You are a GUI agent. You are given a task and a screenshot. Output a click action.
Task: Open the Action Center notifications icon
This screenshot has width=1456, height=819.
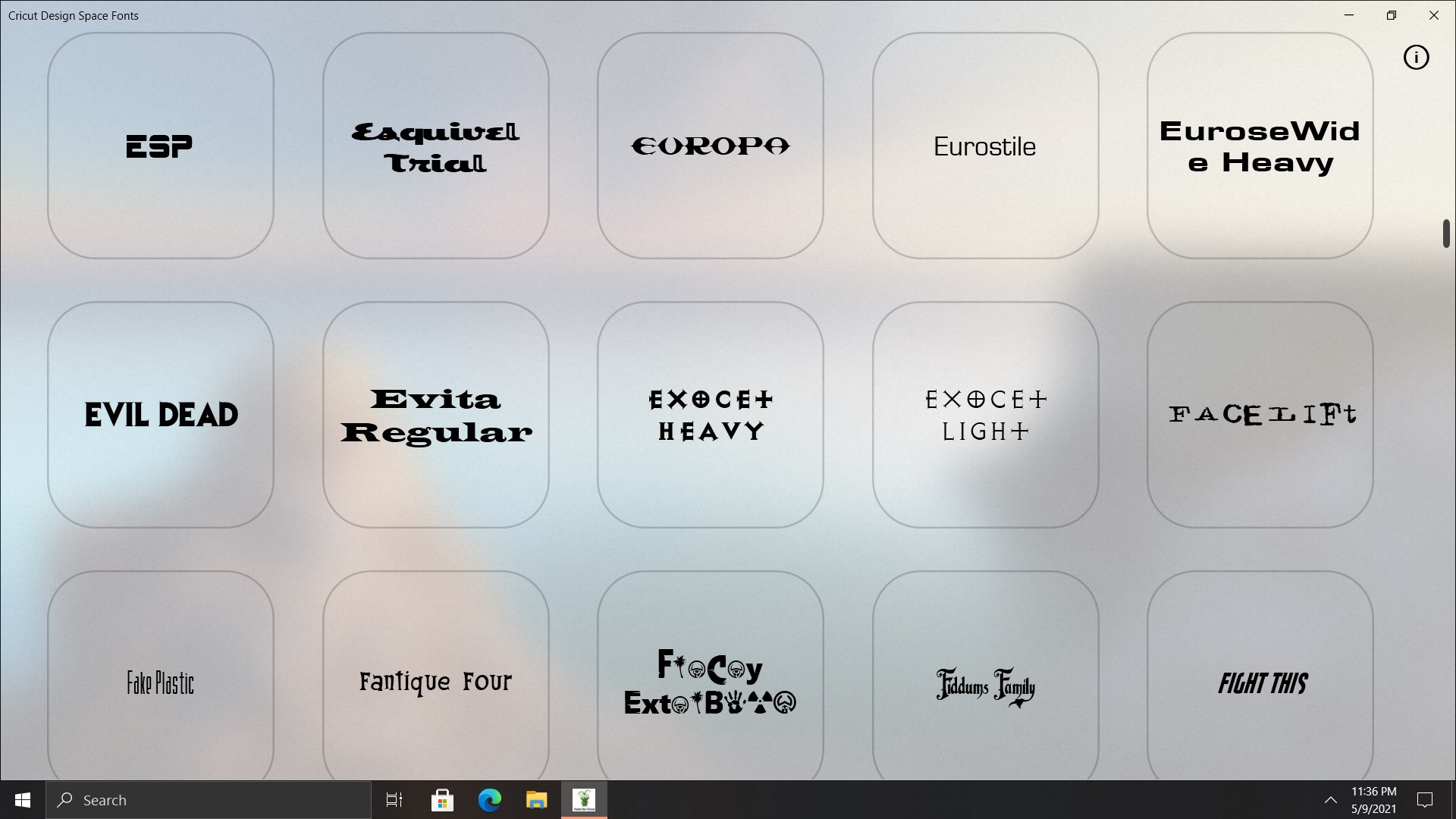pos(1424,800)
